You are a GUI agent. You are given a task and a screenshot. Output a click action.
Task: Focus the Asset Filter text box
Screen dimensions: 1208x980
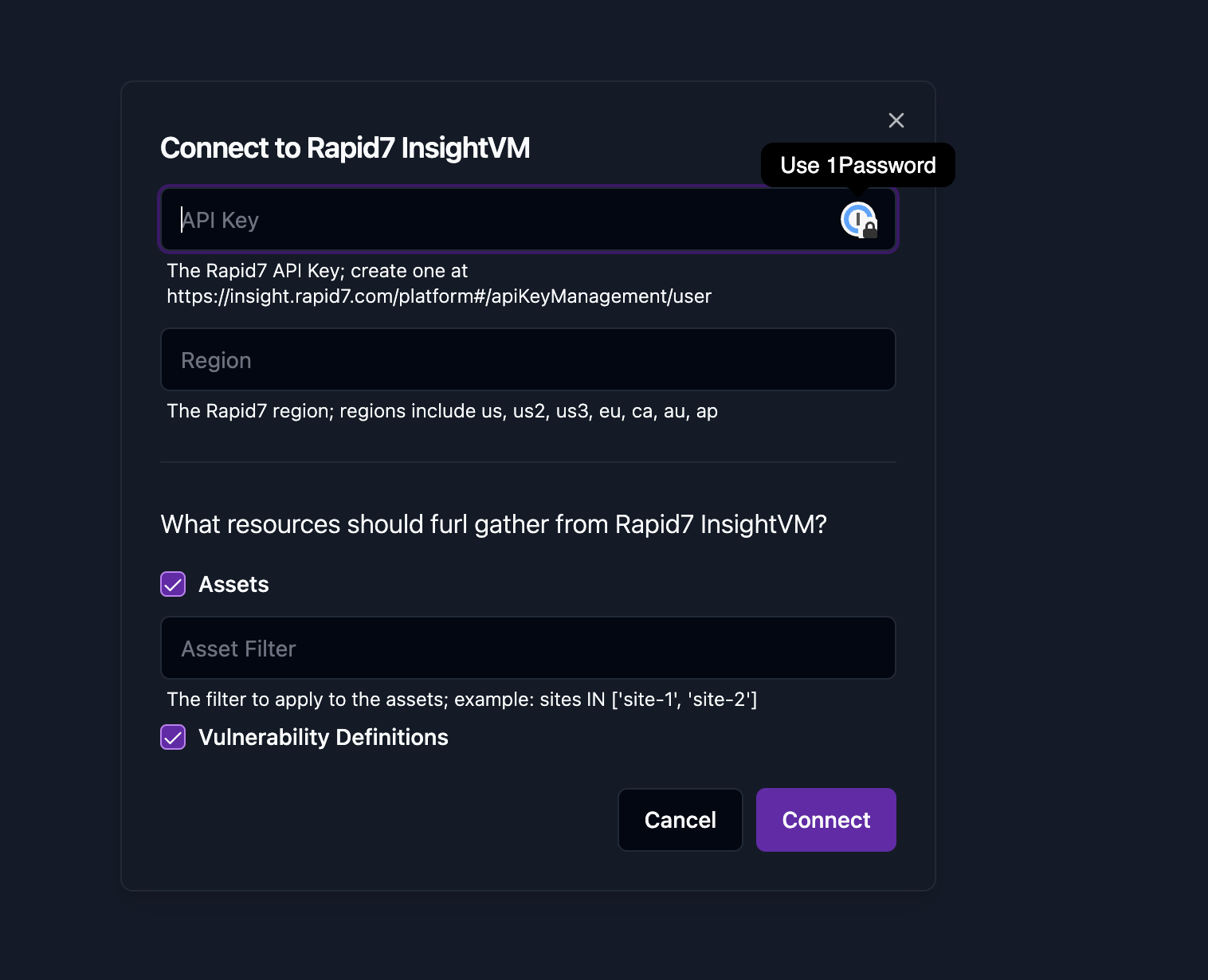pyautogui.click(x=528, y=648)
